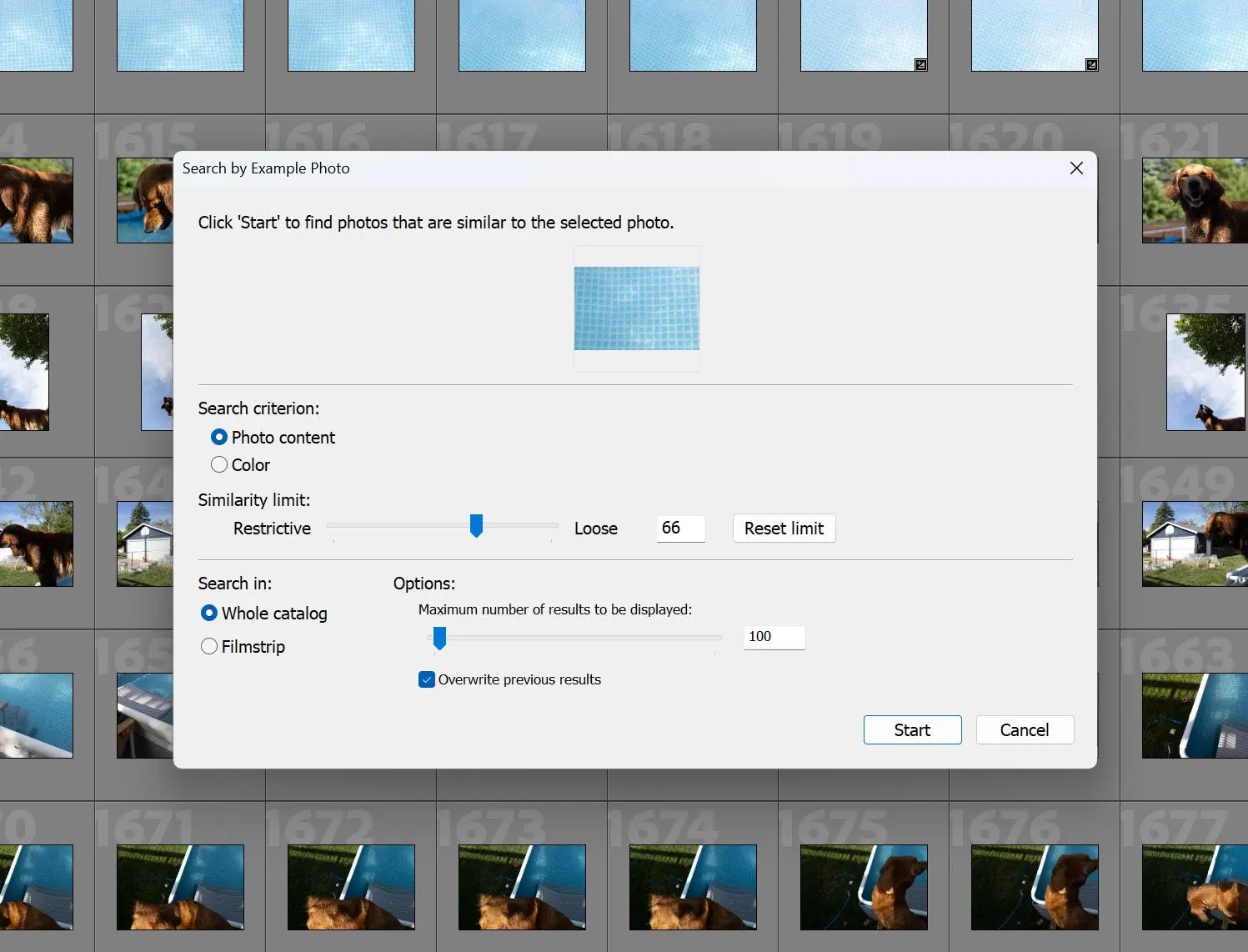This screenshot has width=1248, height=952.
Task: Click the example photo preview of pool water
Action: [x=636, y=307]
